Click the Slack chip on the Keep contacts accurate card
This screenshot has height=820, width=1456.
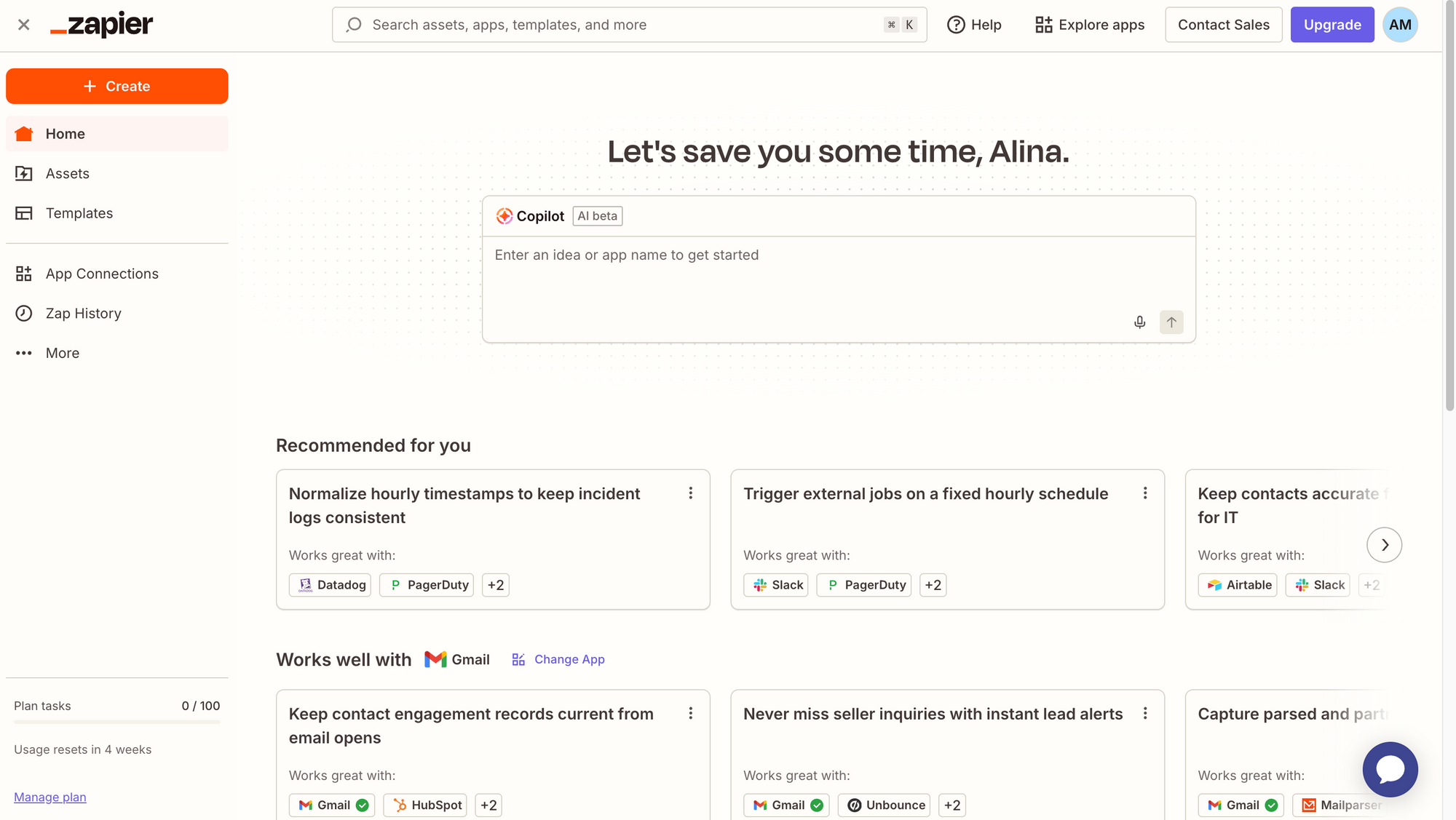point(1318,585)
